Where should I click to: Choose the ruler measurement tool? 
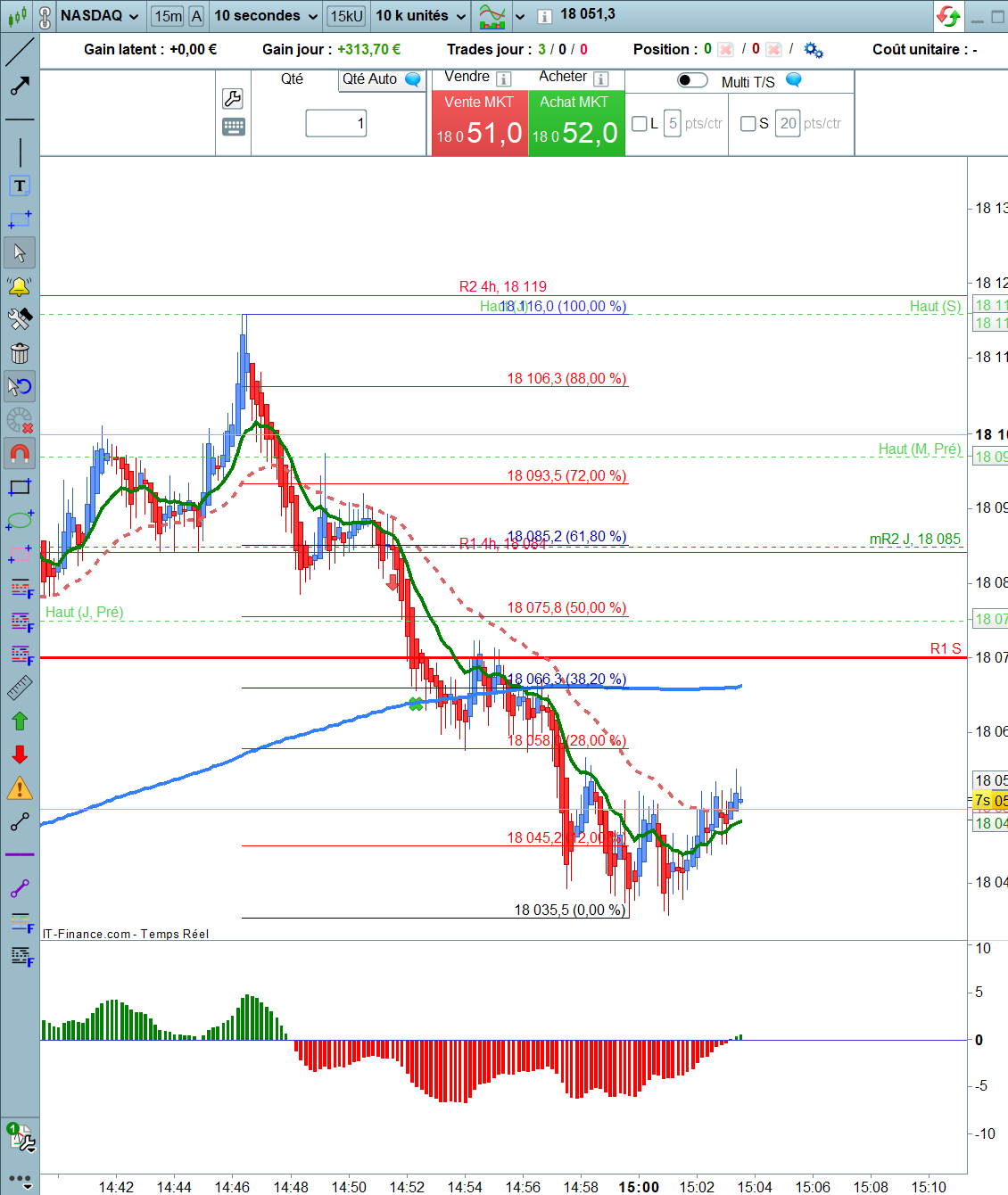[20, 688]
